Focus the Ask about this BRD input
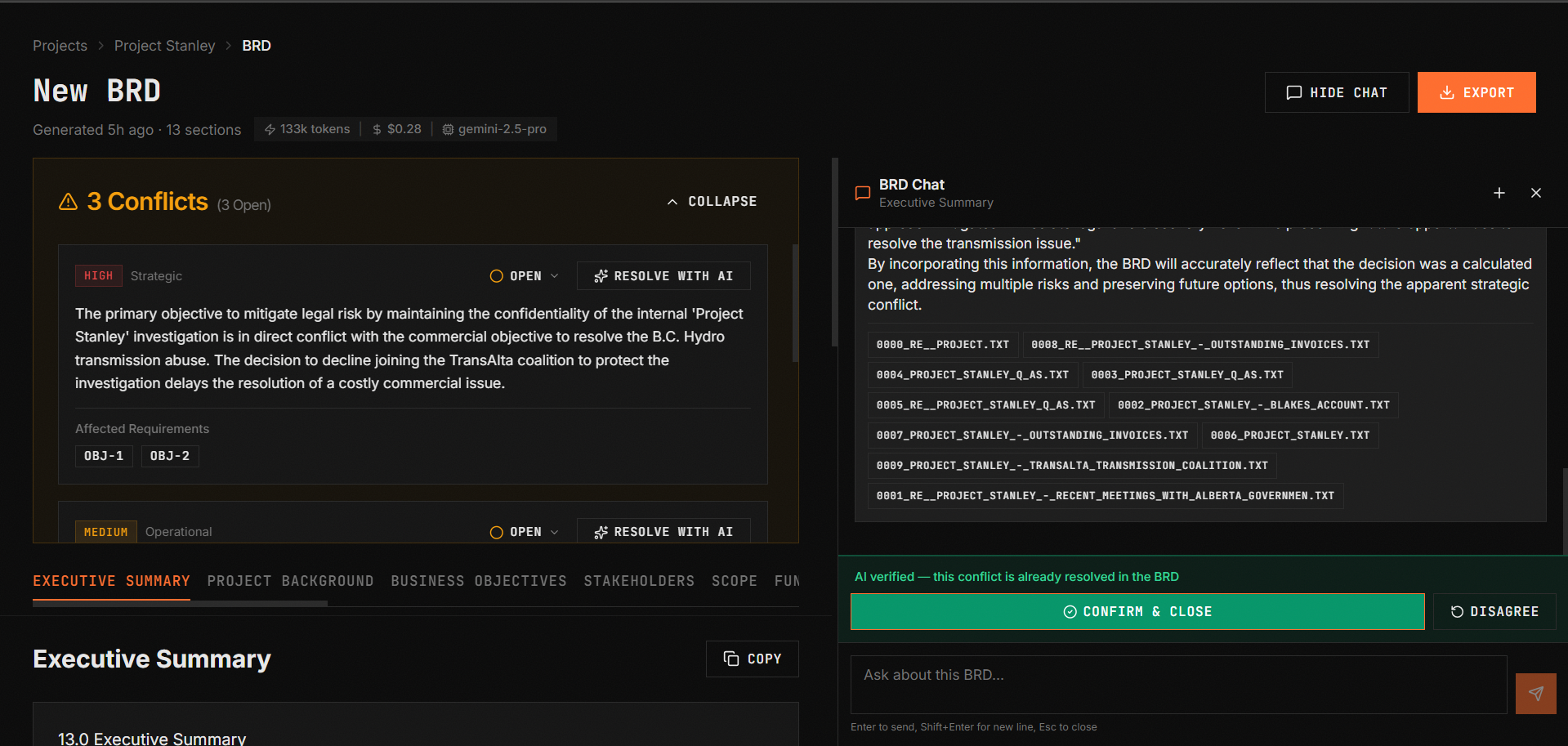The image size is (1568, 746). tap(1177, 684)
